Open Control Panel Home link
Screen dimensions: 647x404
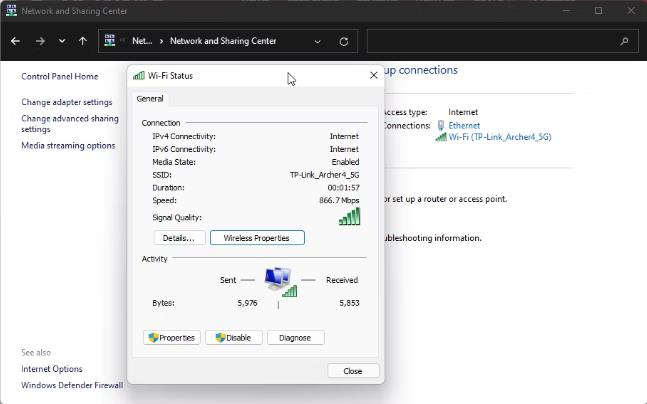(60, 76)
